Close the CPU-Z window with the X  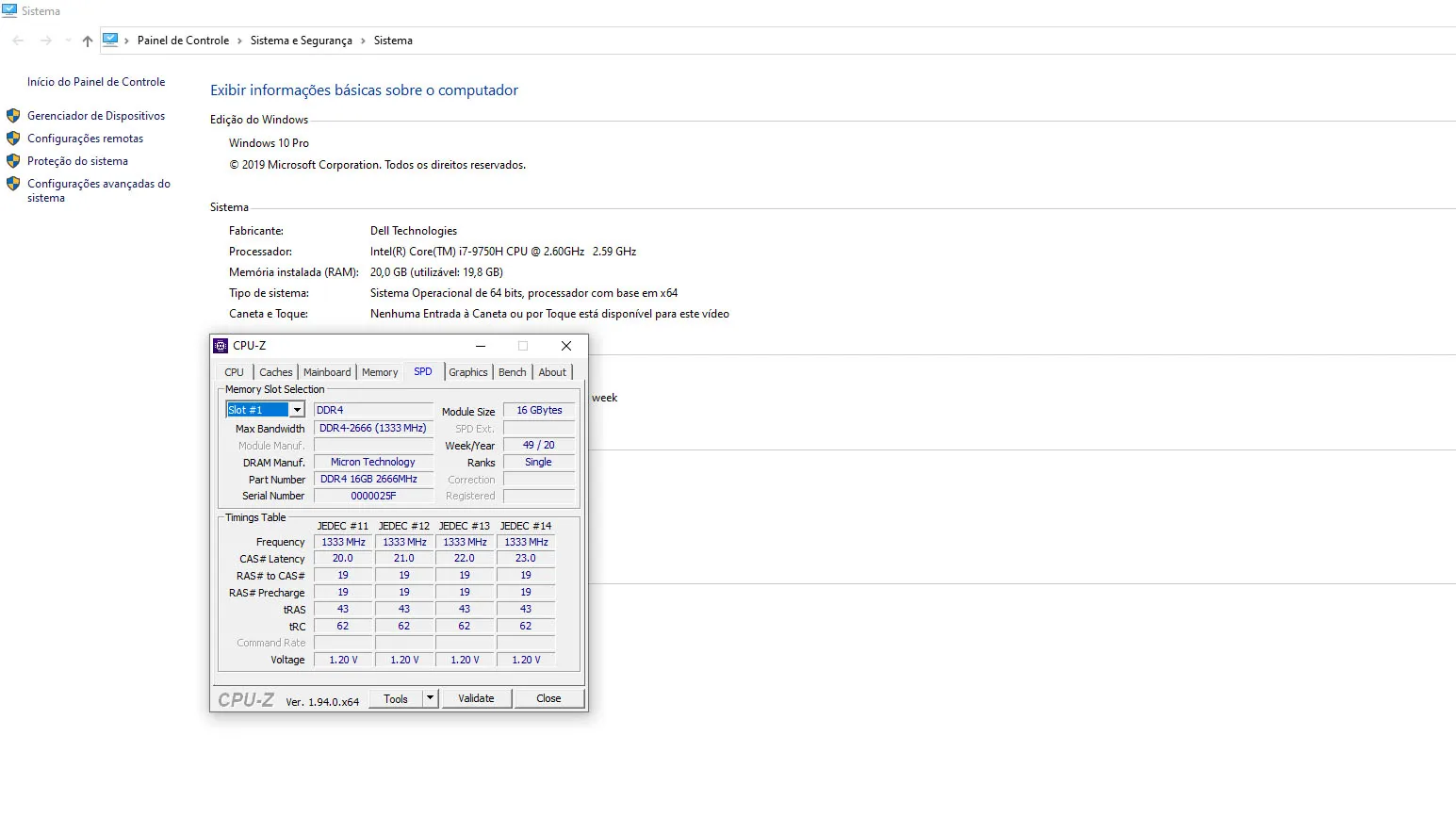click(566, 346)
